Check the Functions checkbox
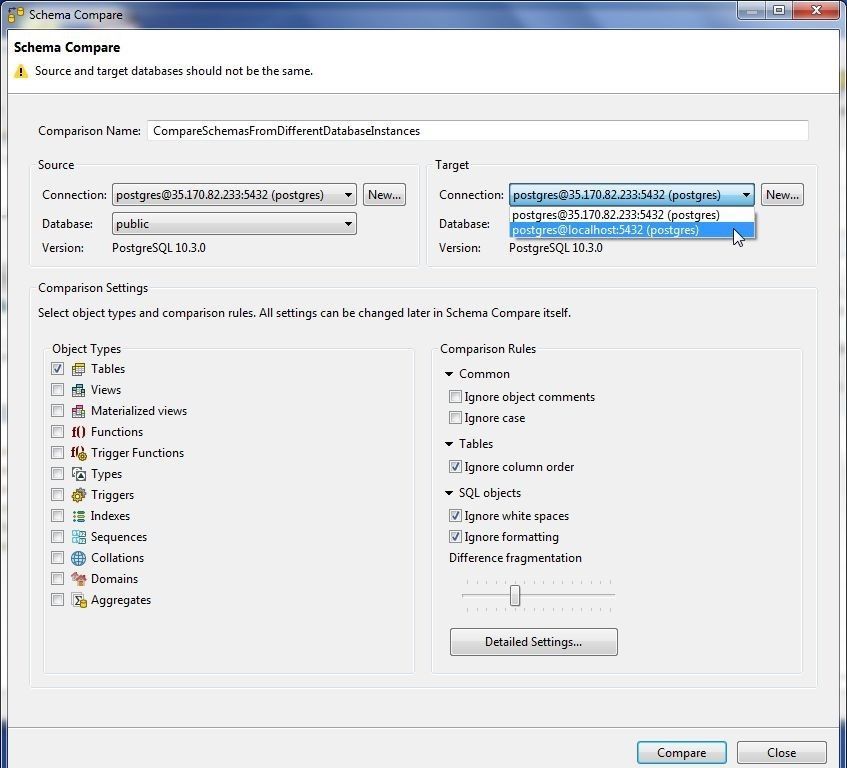 (x=57, y=432)
